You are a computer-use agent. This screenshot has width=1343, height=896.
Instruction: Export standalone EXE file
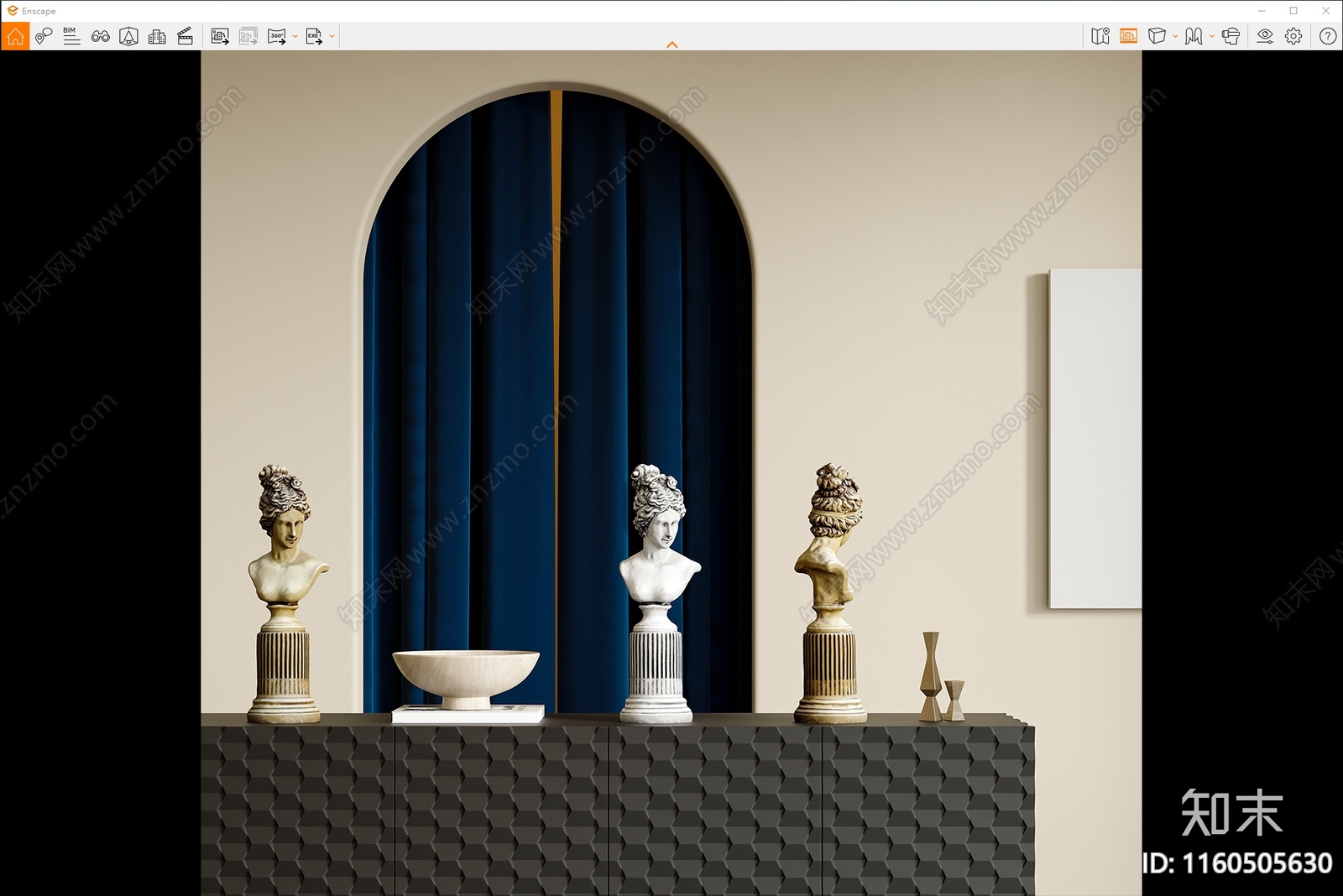[314, 36]
